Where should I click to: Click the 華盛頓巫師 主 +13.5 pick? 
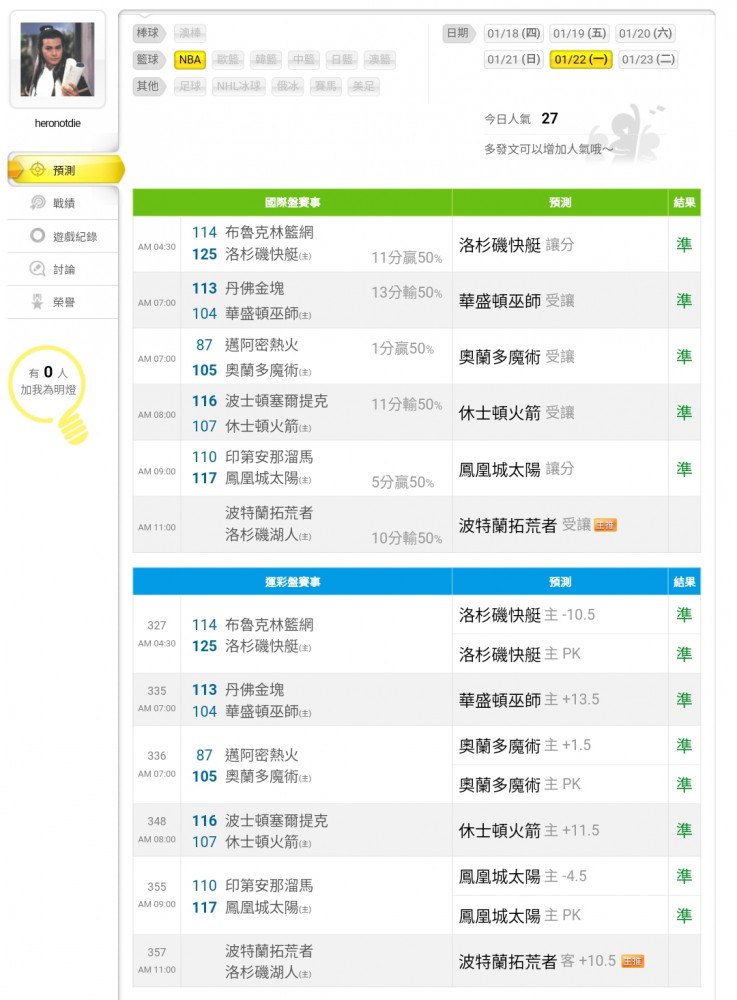pyautogui.click(x=529, y=700)
